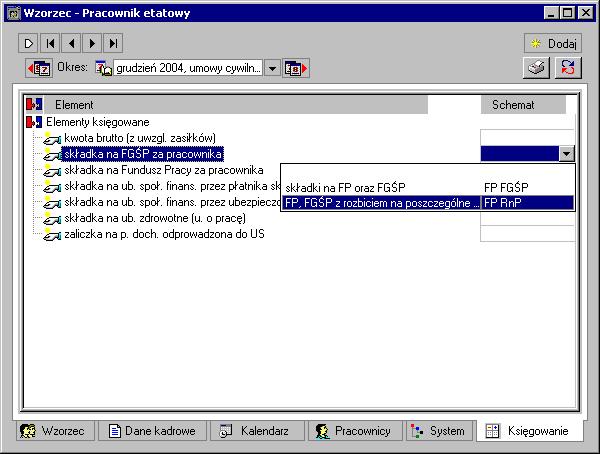This screenshot has width=600, height=454.
Task: Select składka finans. przez ubezpieczonego row
Action: [172, 202]
